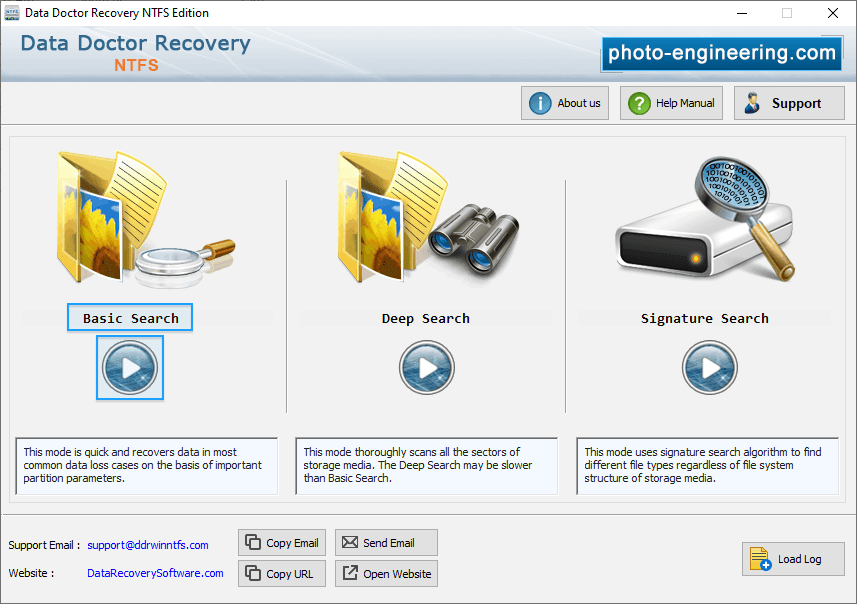The image size is (857, 604).
Task: Click the Support button
Action: (x=789, y=103)
